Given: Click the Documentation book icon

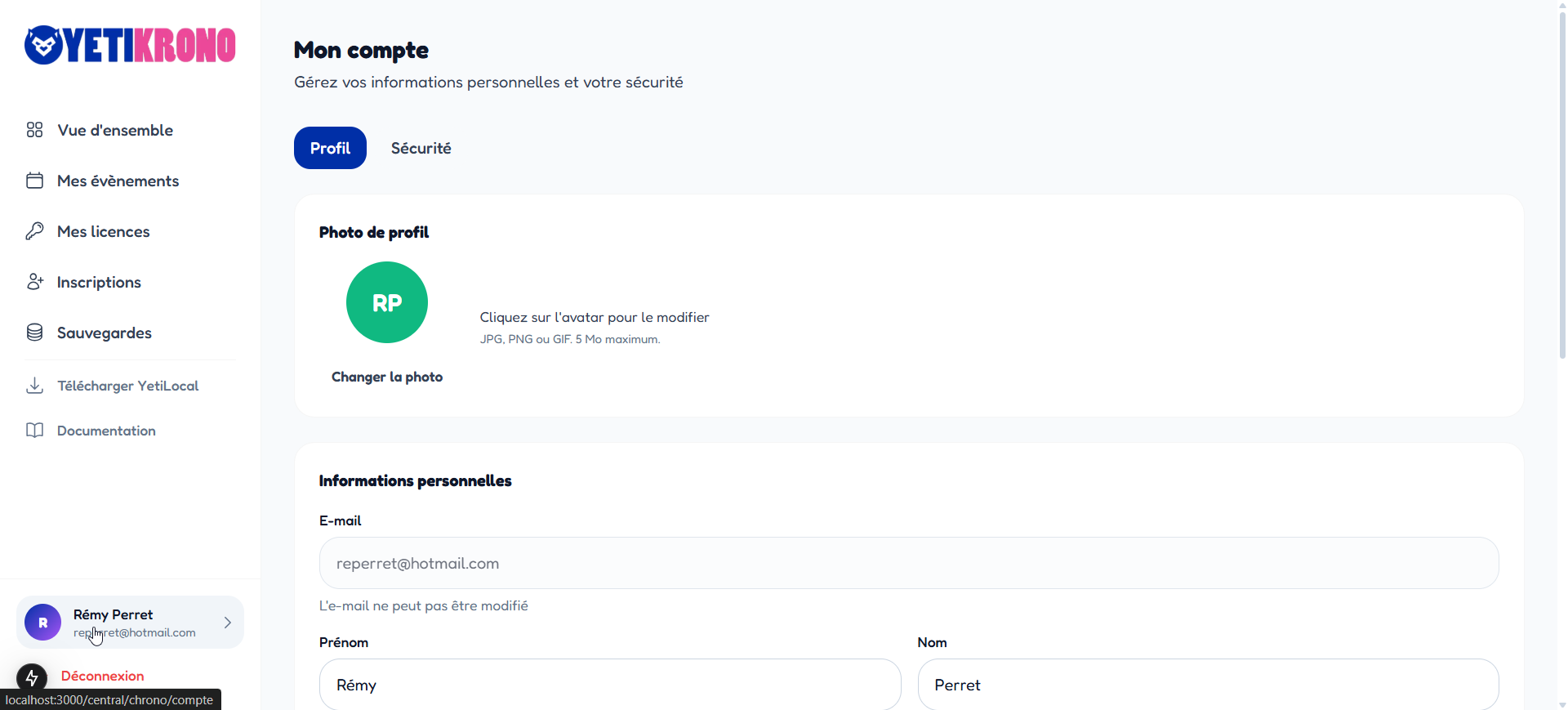Looking at the screenshot, I should point(34,431).
